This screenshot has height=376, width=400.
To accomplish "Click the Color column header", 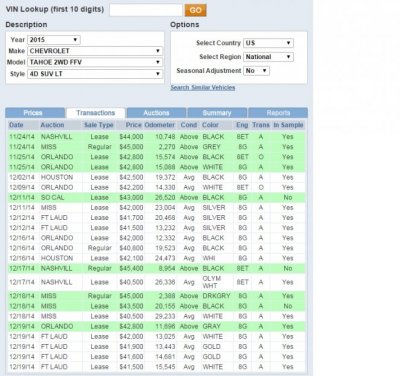I will [x=210, y=125].
